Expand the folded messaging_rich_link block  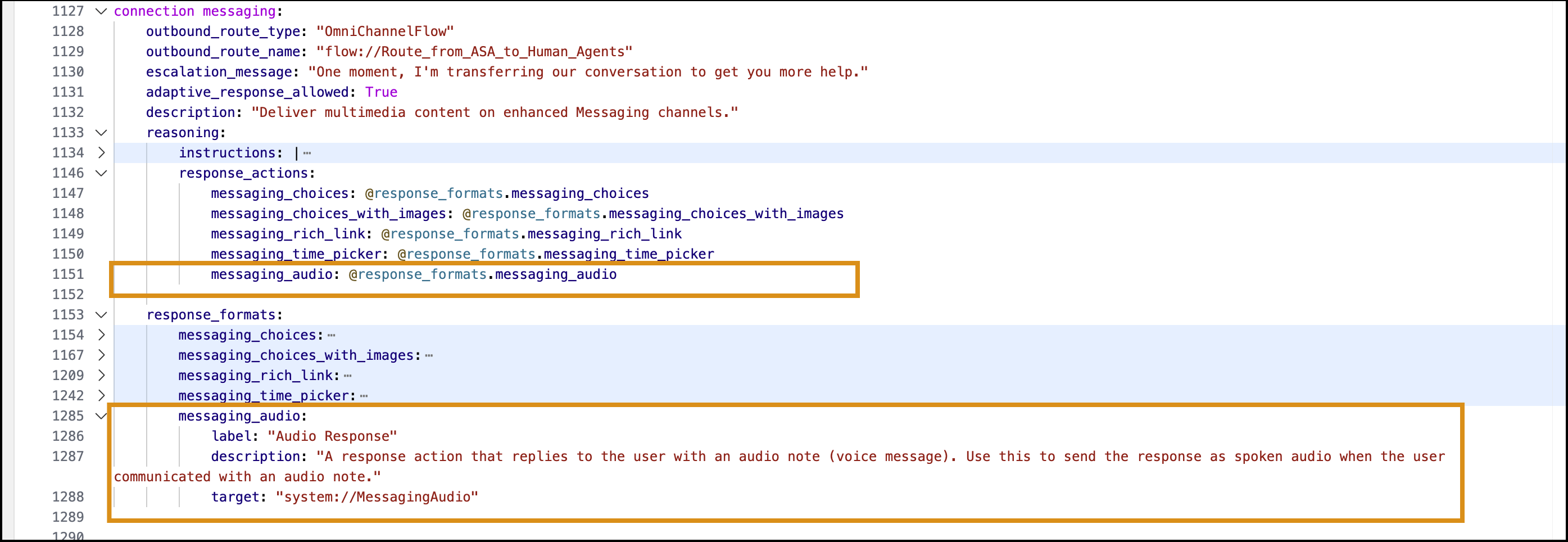pyautogui.click(x=102, y=375)
